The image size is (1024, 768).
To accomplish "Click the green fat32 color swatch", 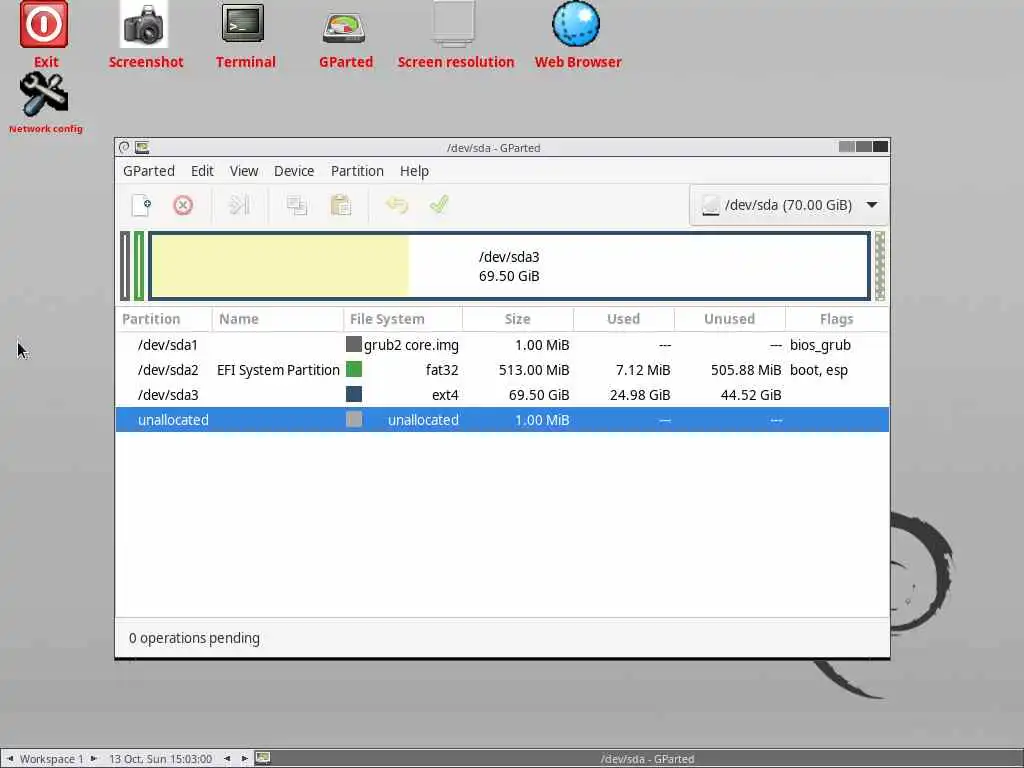I will (354, 369).
